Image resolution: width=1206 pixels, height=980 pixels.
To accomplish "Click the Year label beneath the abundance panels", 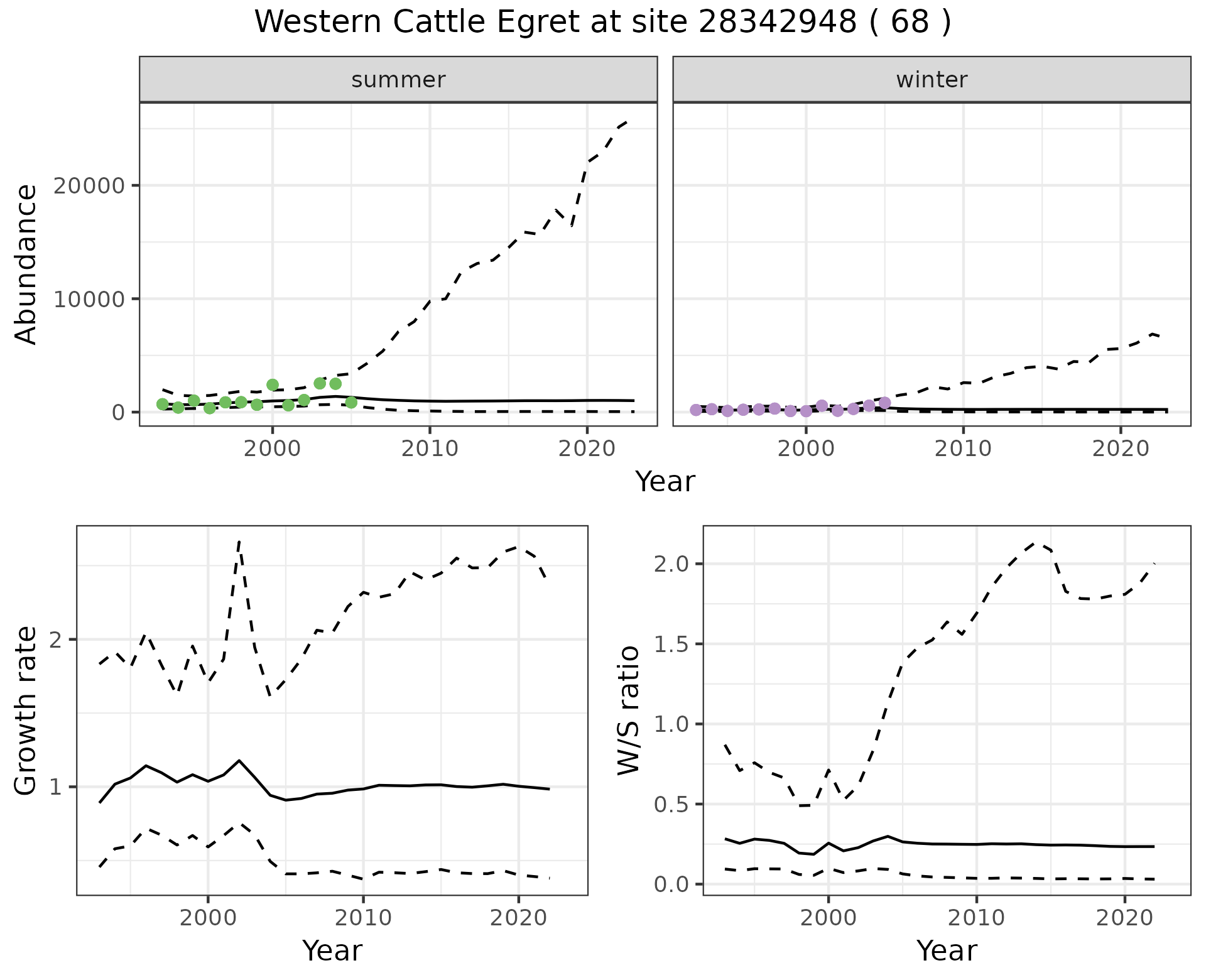I will 665,482.
